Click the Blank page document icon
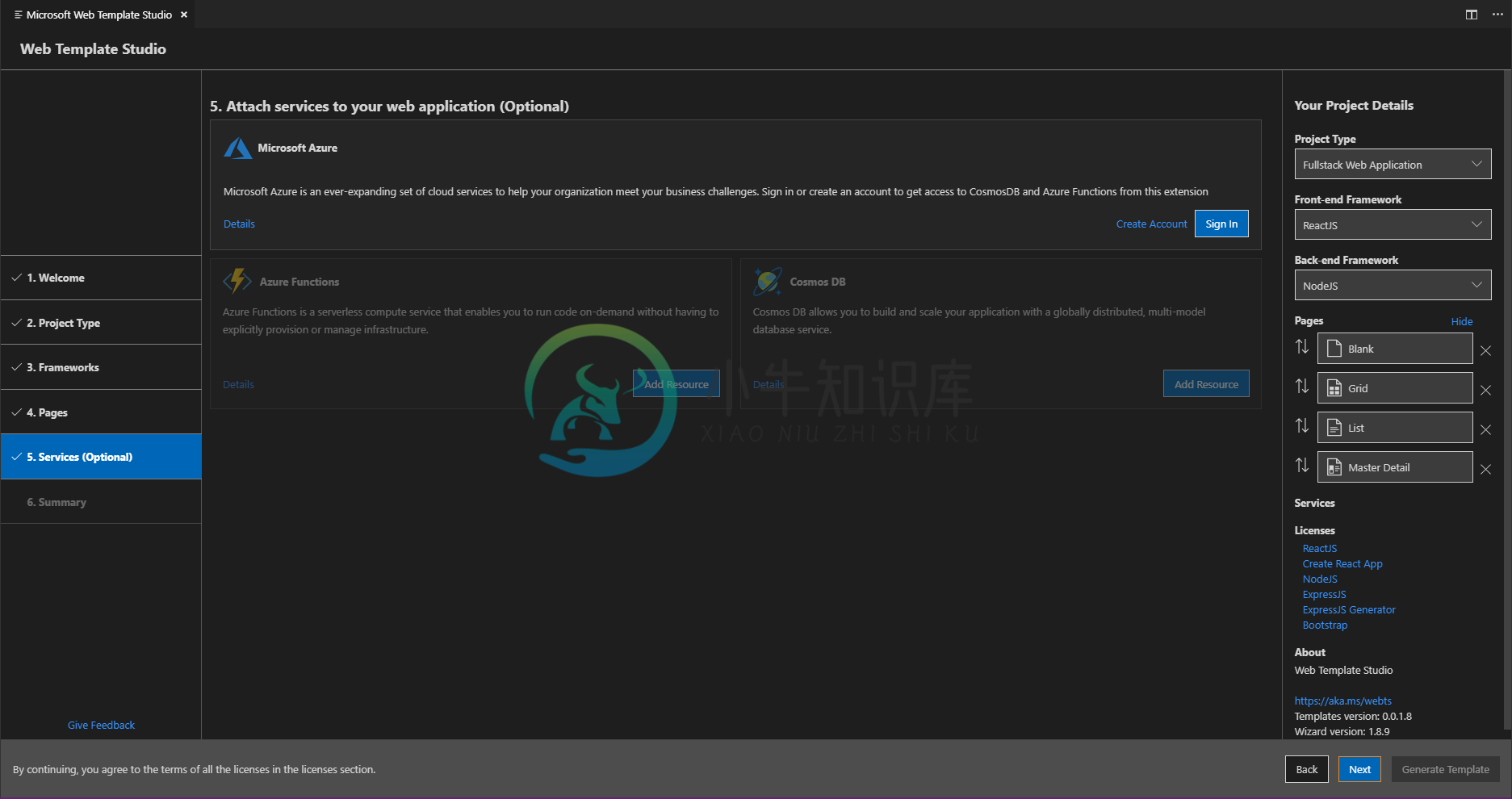The width and height of the screenshot is (1512, 799). pos(1334,349)
